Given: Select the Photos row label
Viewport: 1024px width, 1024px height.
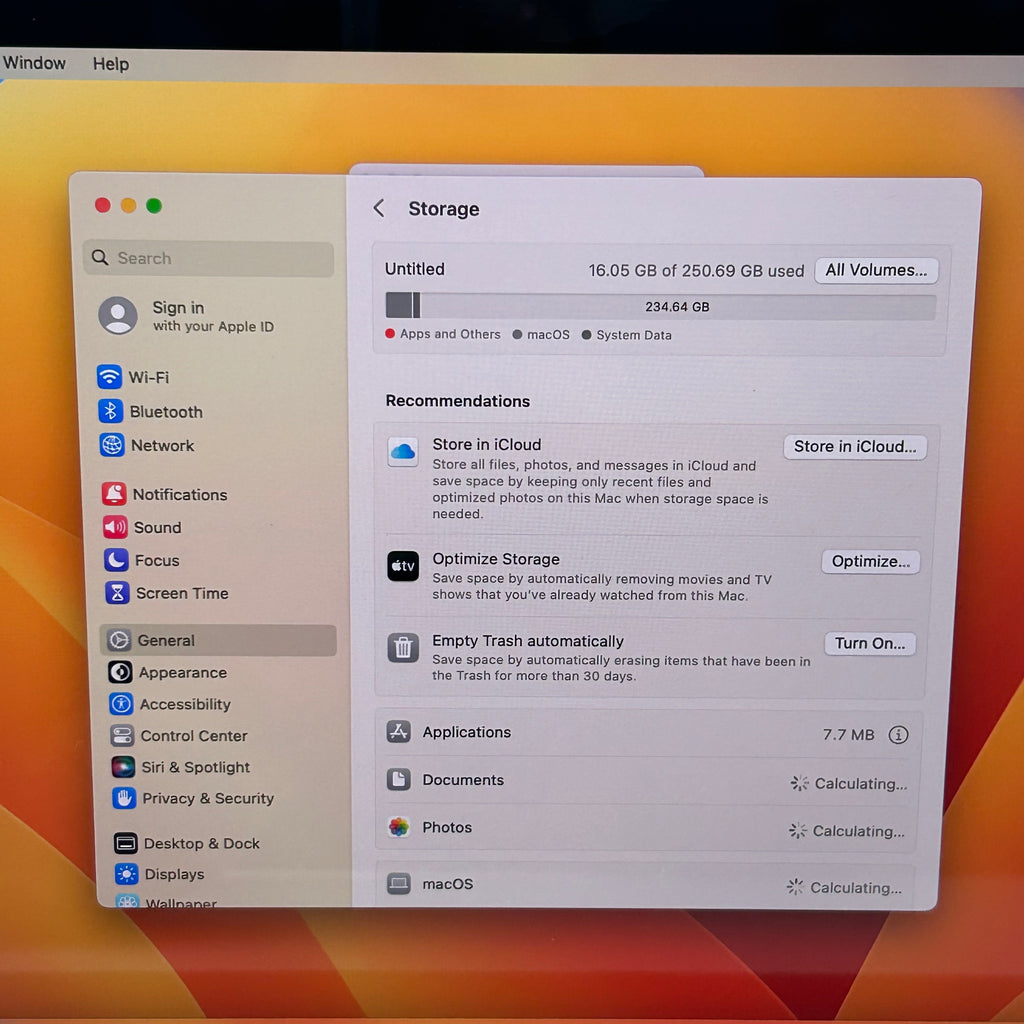Looking at the screenshot, I should (x=447, y=827).
